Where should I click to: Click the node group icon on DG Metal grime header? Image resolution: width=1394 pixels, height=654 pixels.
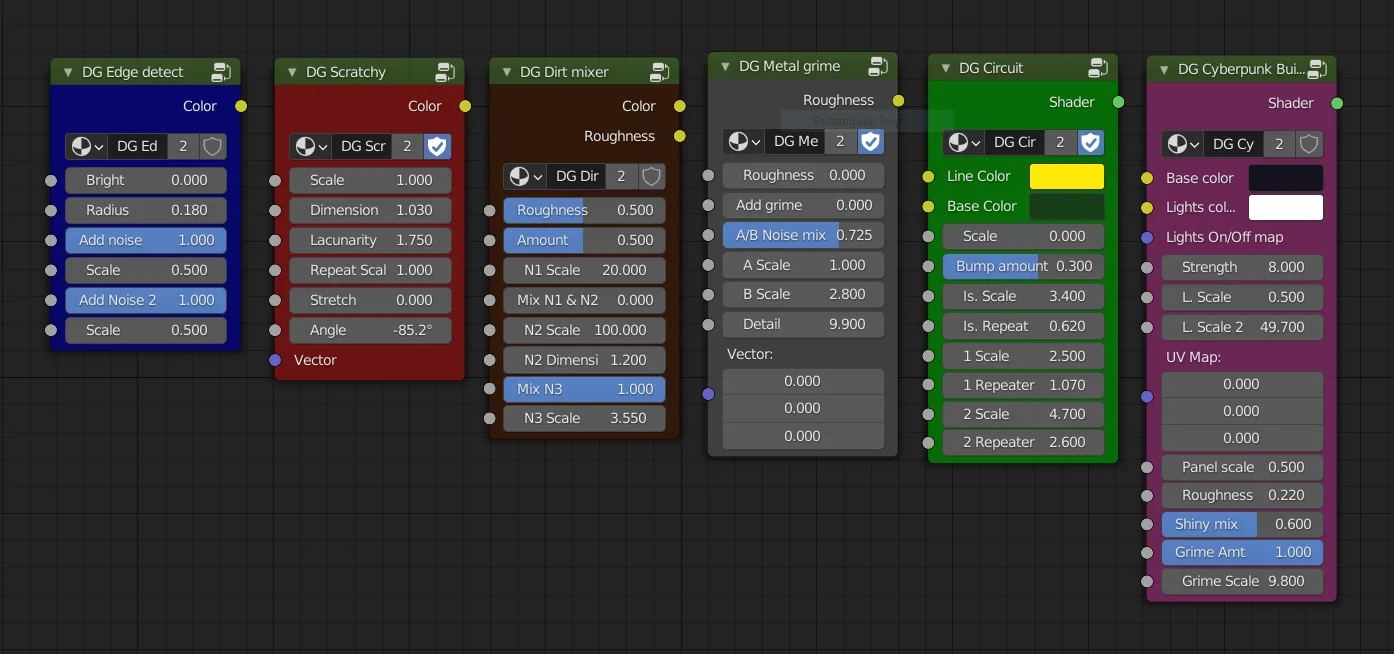[x=879, y=66]
